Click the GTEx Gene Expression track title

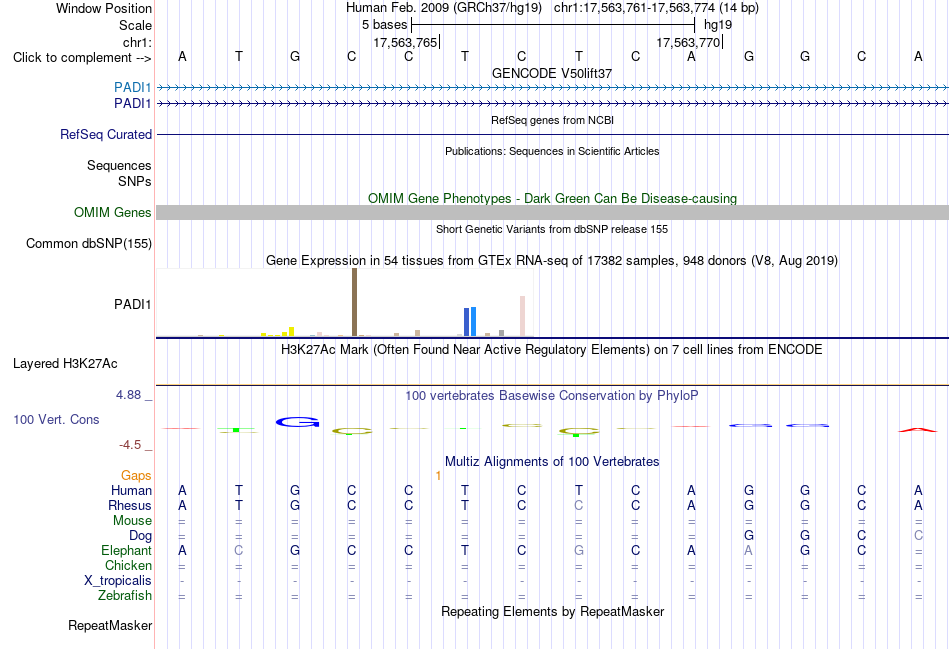tap(552, 261)
